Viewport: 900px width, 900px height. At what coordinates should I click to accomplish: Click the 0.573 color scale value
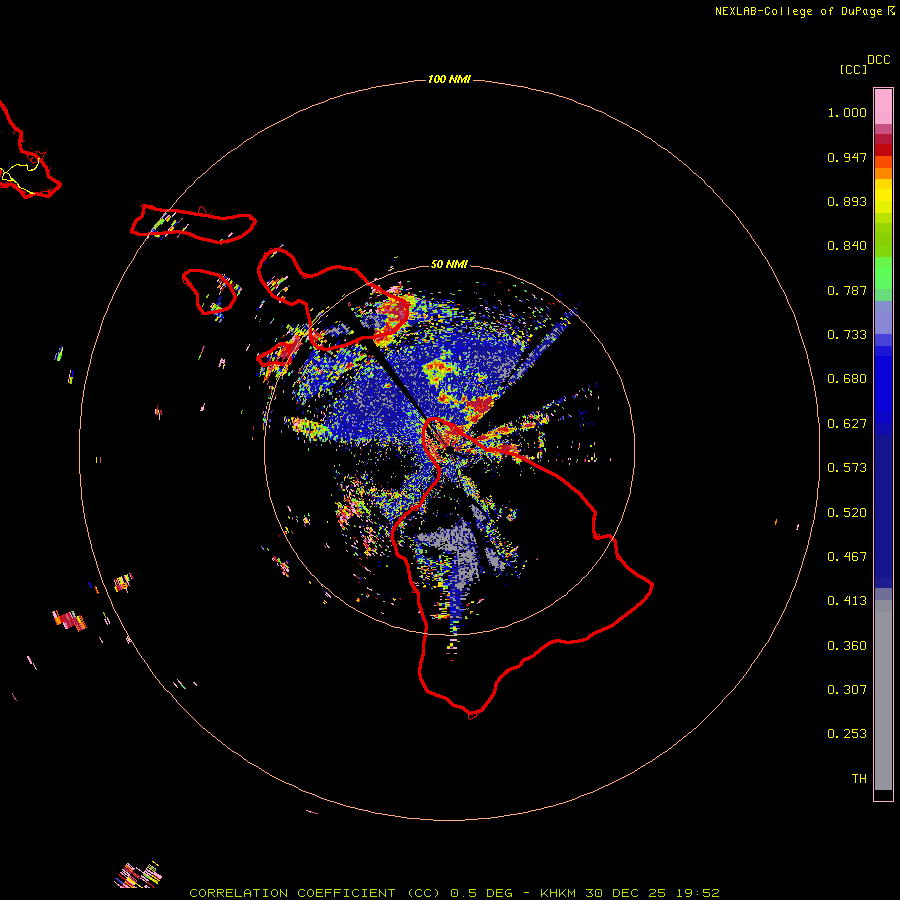click(x=847, y=468)
